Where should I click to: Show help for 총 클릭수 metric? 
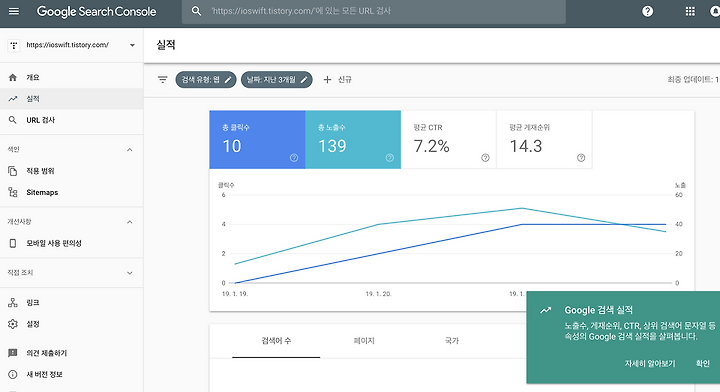(294, 158)
